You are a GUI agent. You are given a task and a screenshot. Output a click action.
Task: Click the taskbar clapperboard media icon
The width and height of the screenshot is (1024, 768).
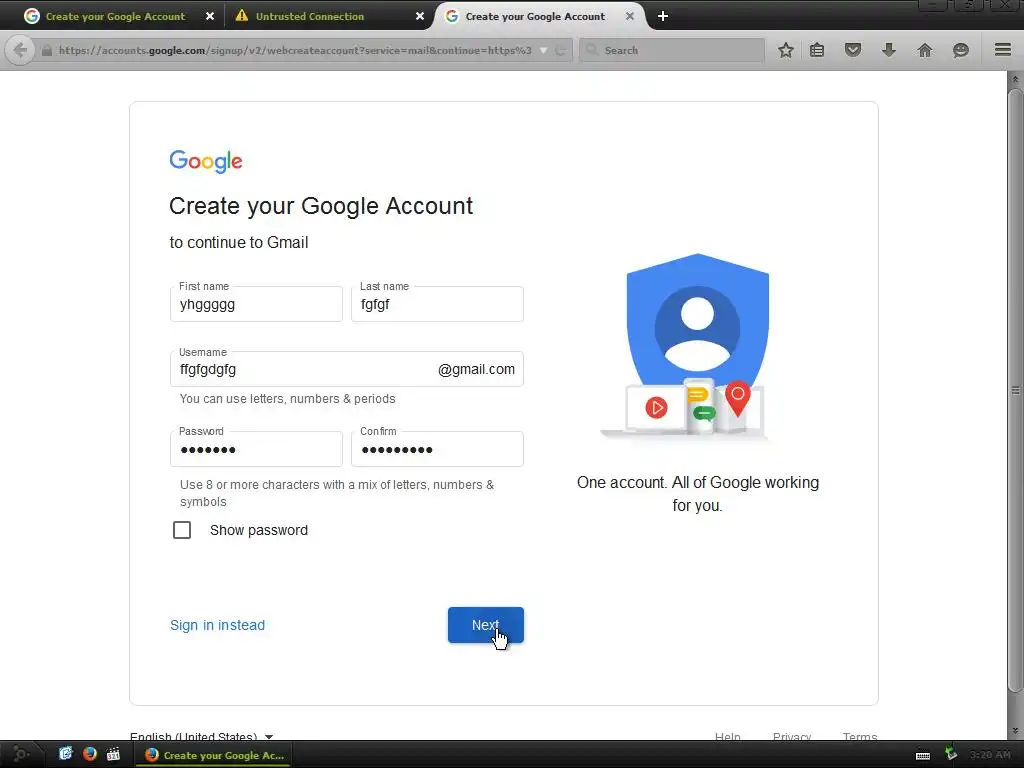tap(113, 754)
